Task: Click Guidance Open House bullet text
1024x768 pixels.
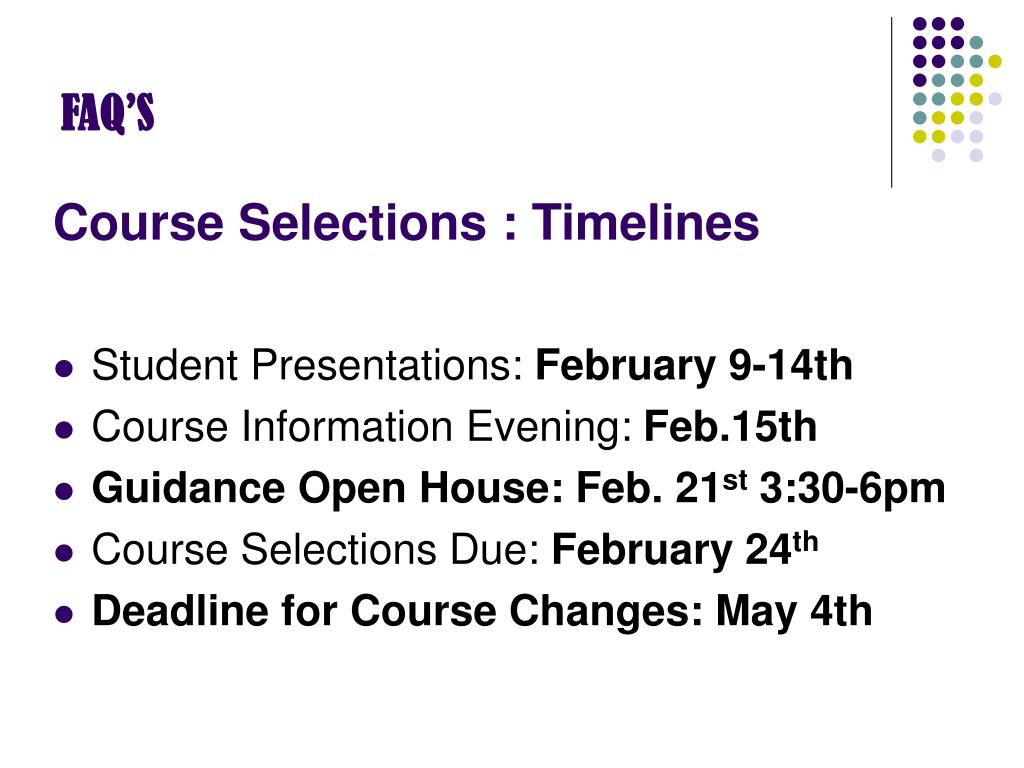Action: (x=519, y=488)
